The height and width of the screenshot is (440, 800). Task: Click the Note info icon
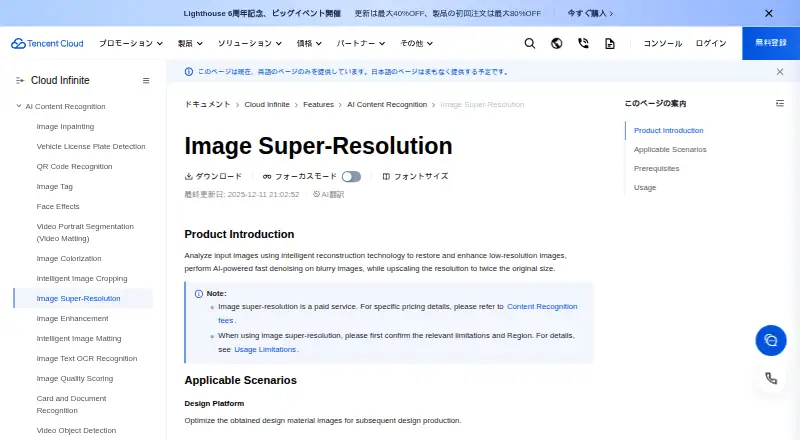pos(199,294)
